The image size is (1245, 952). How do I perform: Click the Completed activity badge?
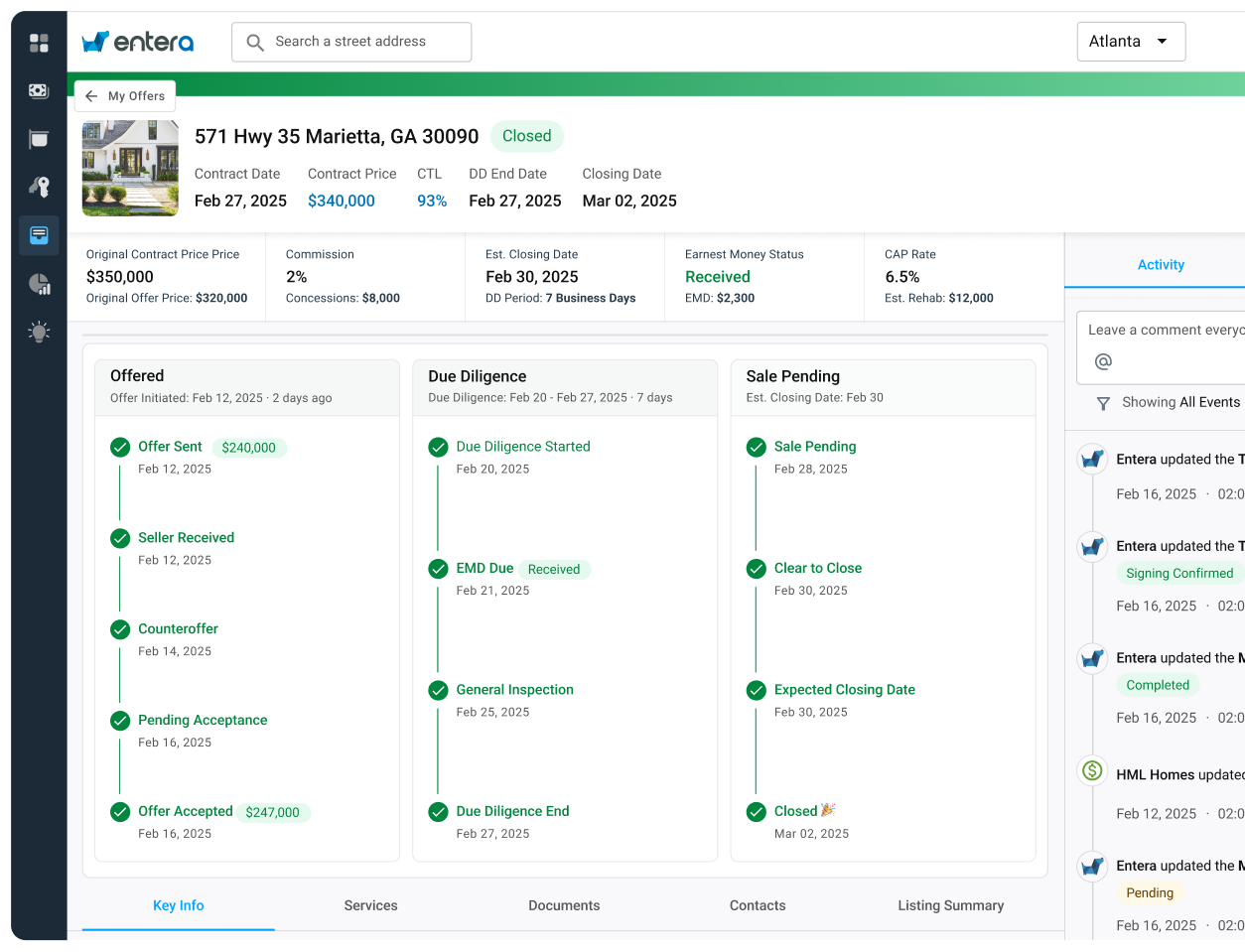(1158, 685)
